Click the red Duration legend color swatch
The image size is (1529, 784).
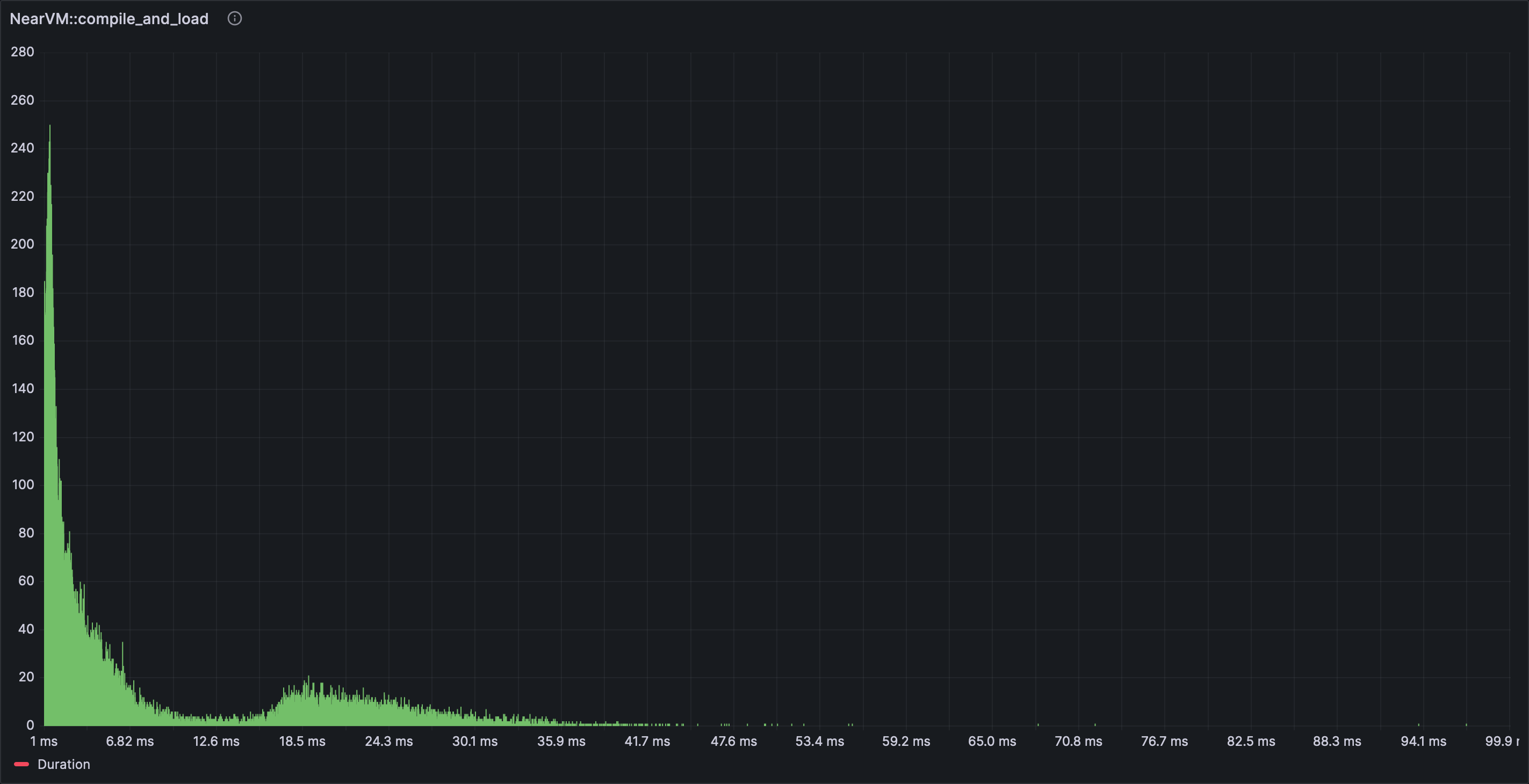pos(21,765)
